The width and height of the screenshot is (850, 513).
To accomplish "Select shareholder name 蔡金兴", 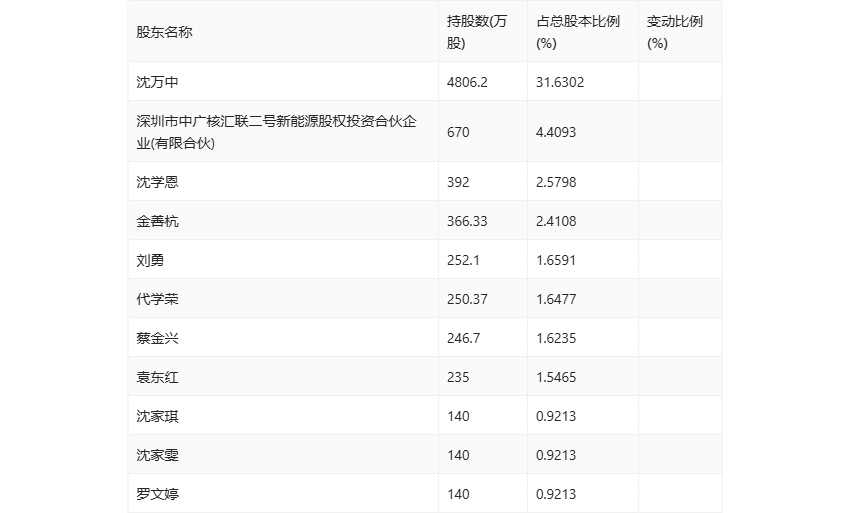I will coord(157,338).
